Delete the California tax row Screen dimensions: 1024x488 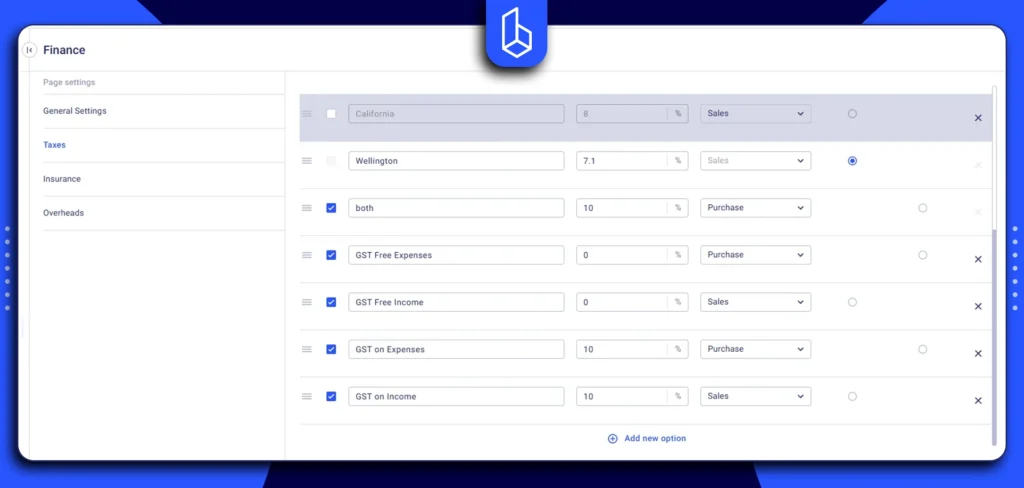coord(977,118)
